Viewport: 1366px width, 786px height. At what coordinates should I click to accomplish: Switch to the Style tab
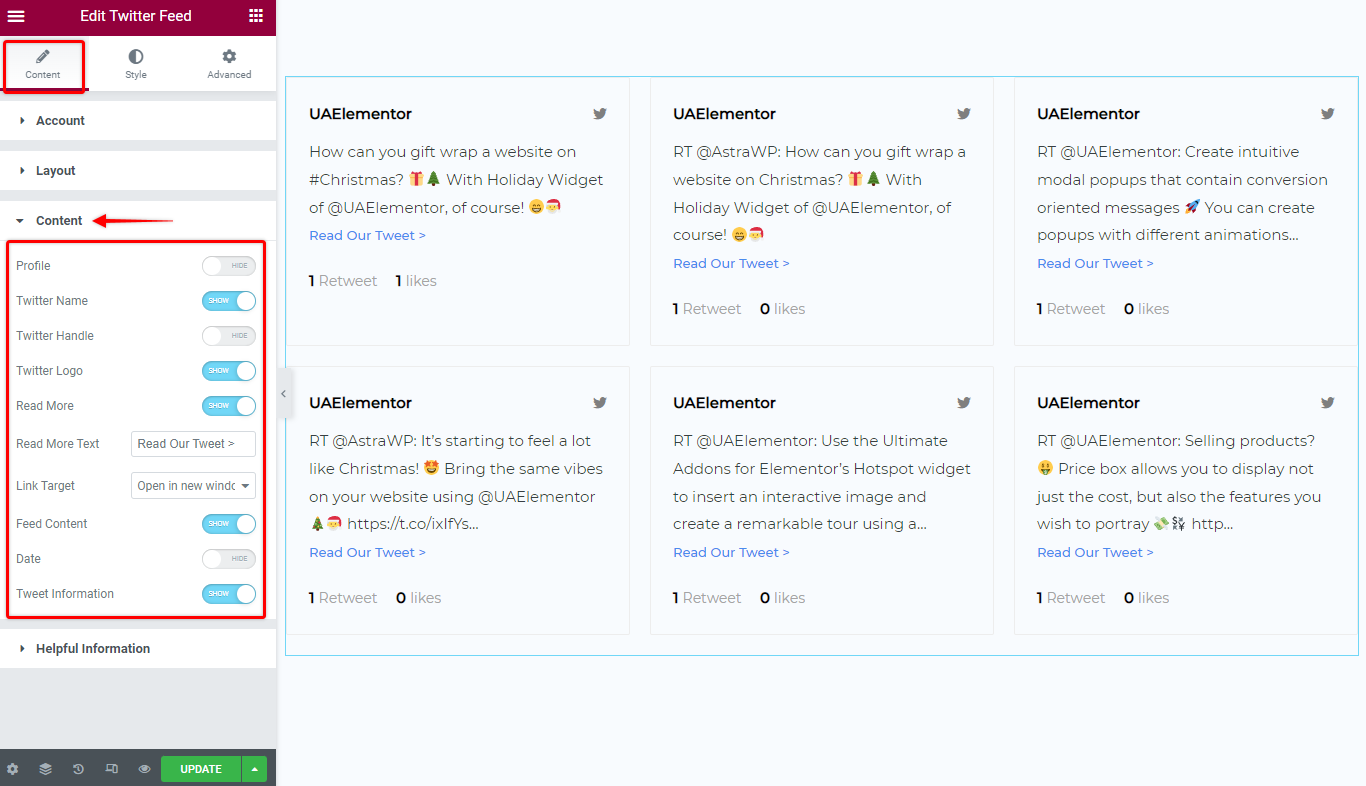(136, 64)
